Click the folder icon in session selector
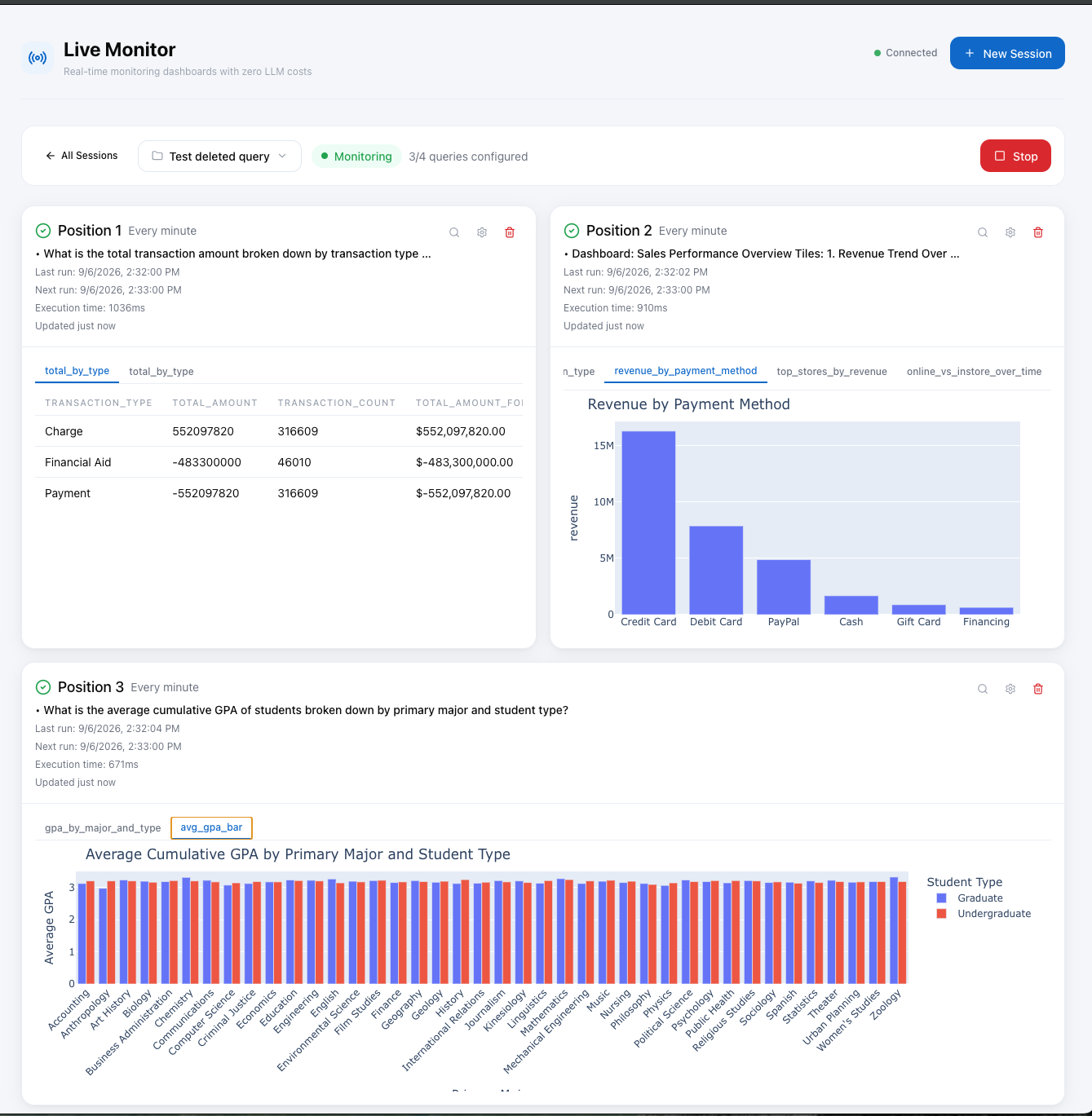Image resolution: width=1092 pixels, height=1116 pixels. click(157, 156)
